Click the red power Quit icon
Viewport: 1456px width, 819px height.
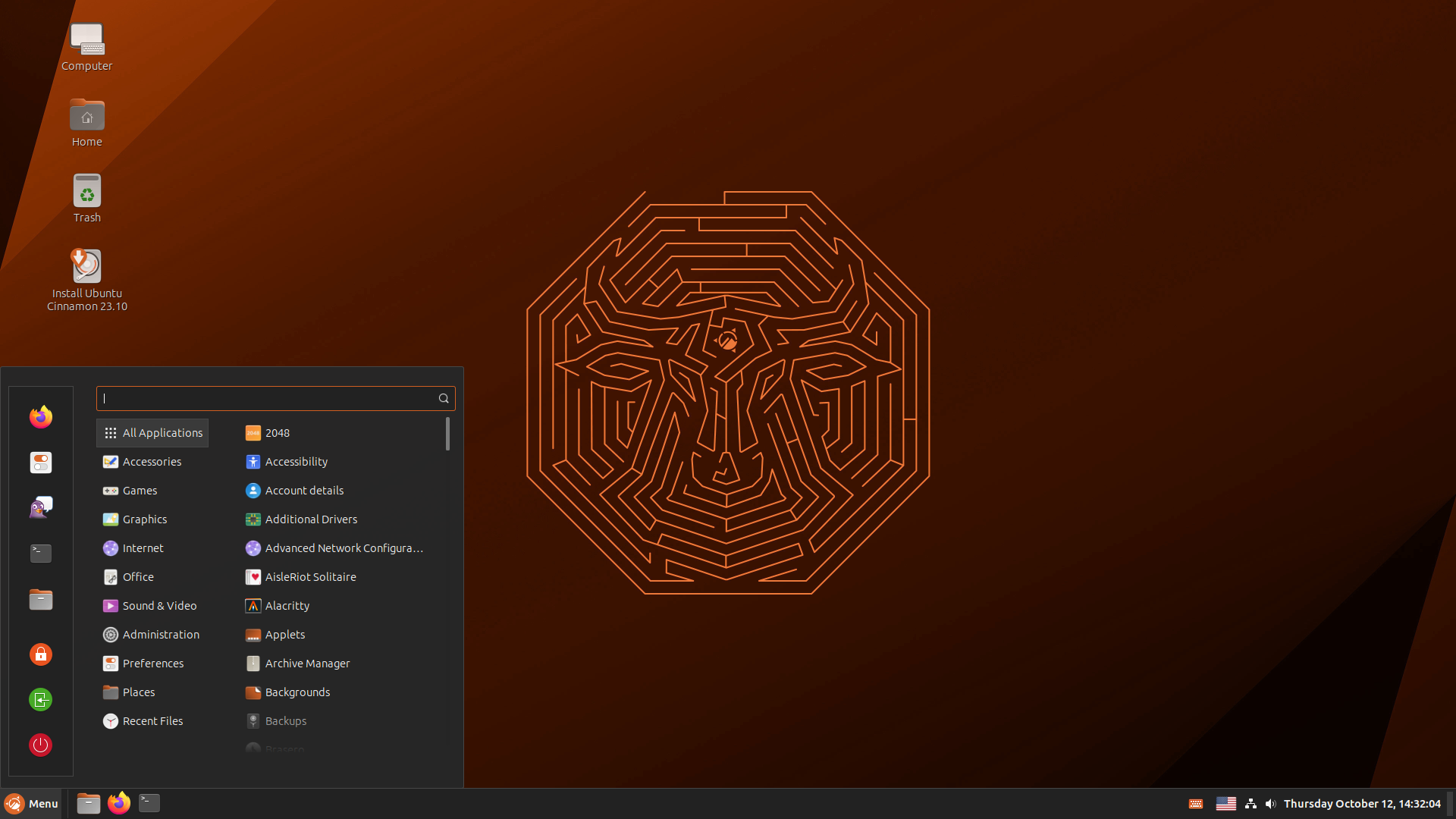pos(41,745)
